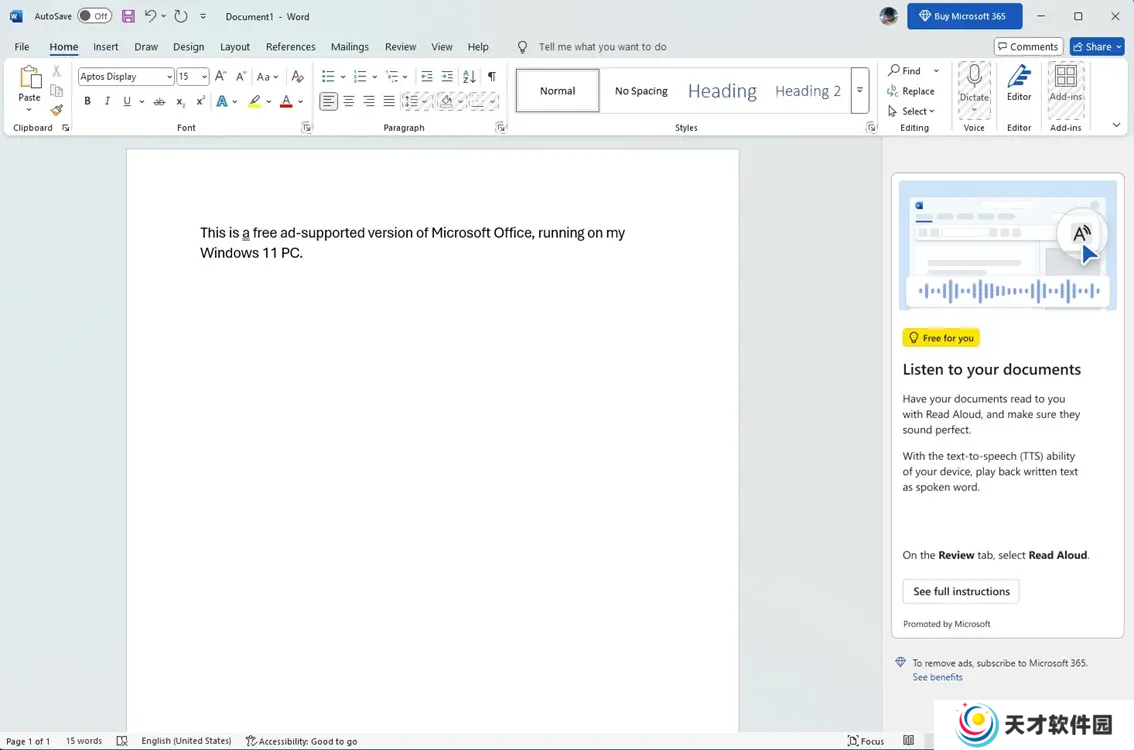Expand the bullet library dropdown arrow

[x=343, y=77]
